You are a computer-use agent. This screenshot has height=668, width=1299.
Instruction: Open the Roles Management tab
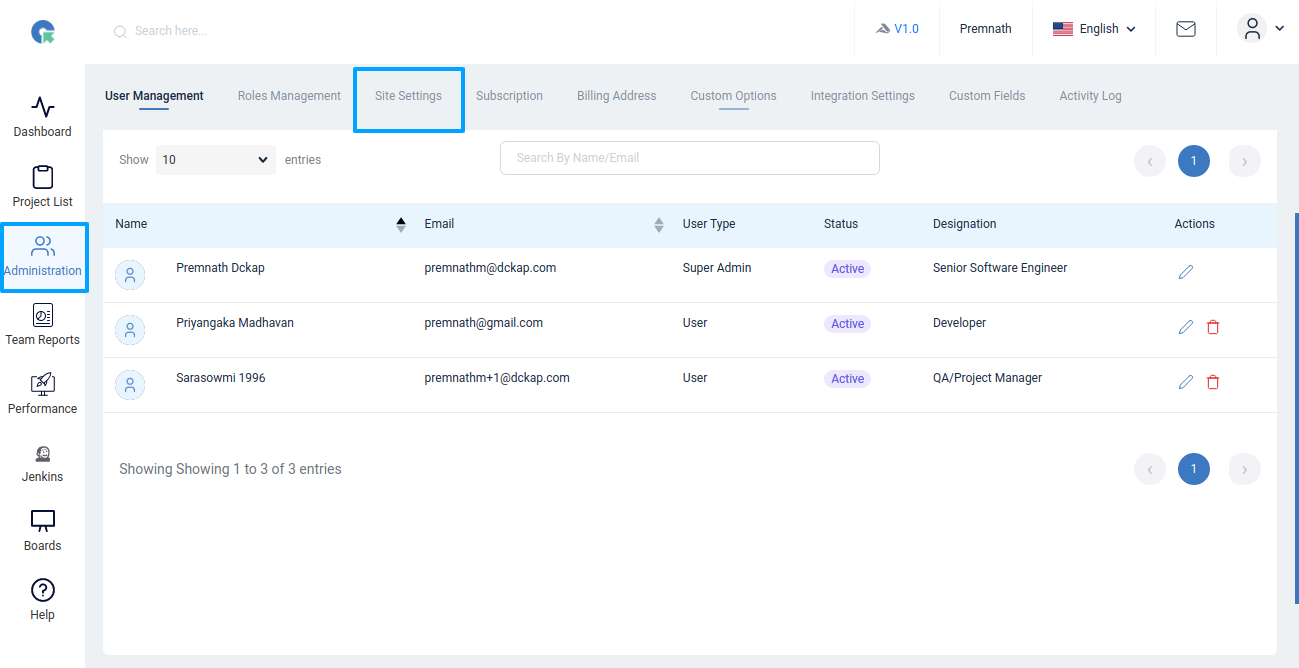click(x=288, y=96)
